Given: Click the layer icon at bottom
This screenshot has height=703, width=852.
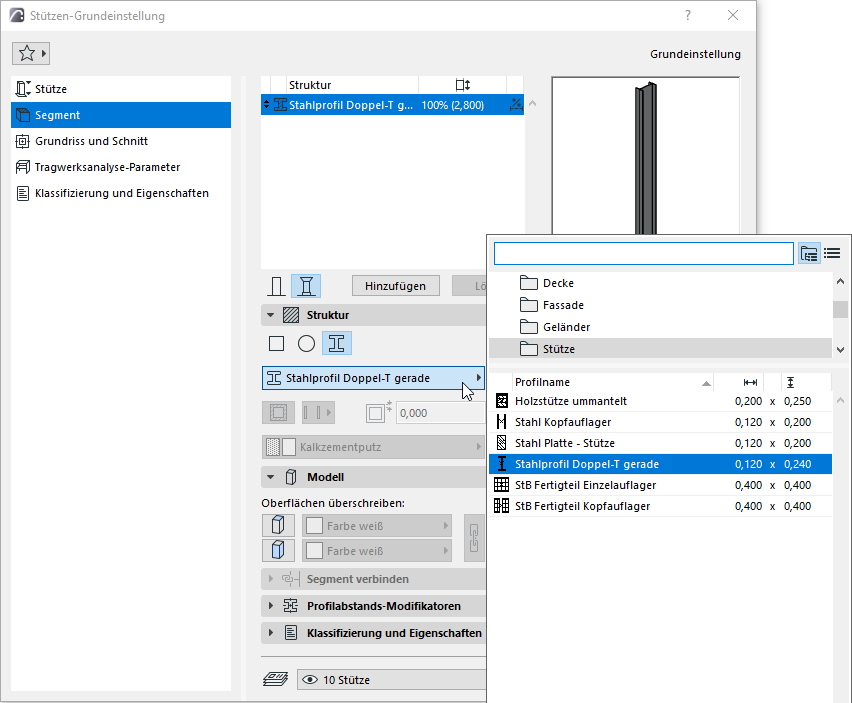Looking at the screenshot, I should tap(276, 679).
